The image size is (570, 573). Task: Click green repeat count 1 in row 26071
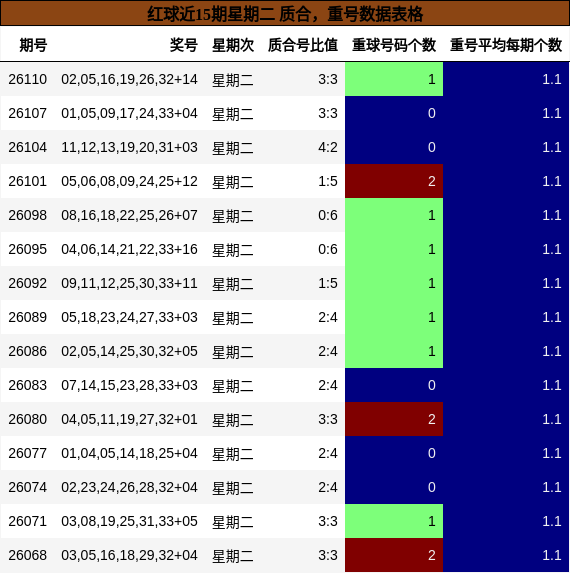coord(394,521)
